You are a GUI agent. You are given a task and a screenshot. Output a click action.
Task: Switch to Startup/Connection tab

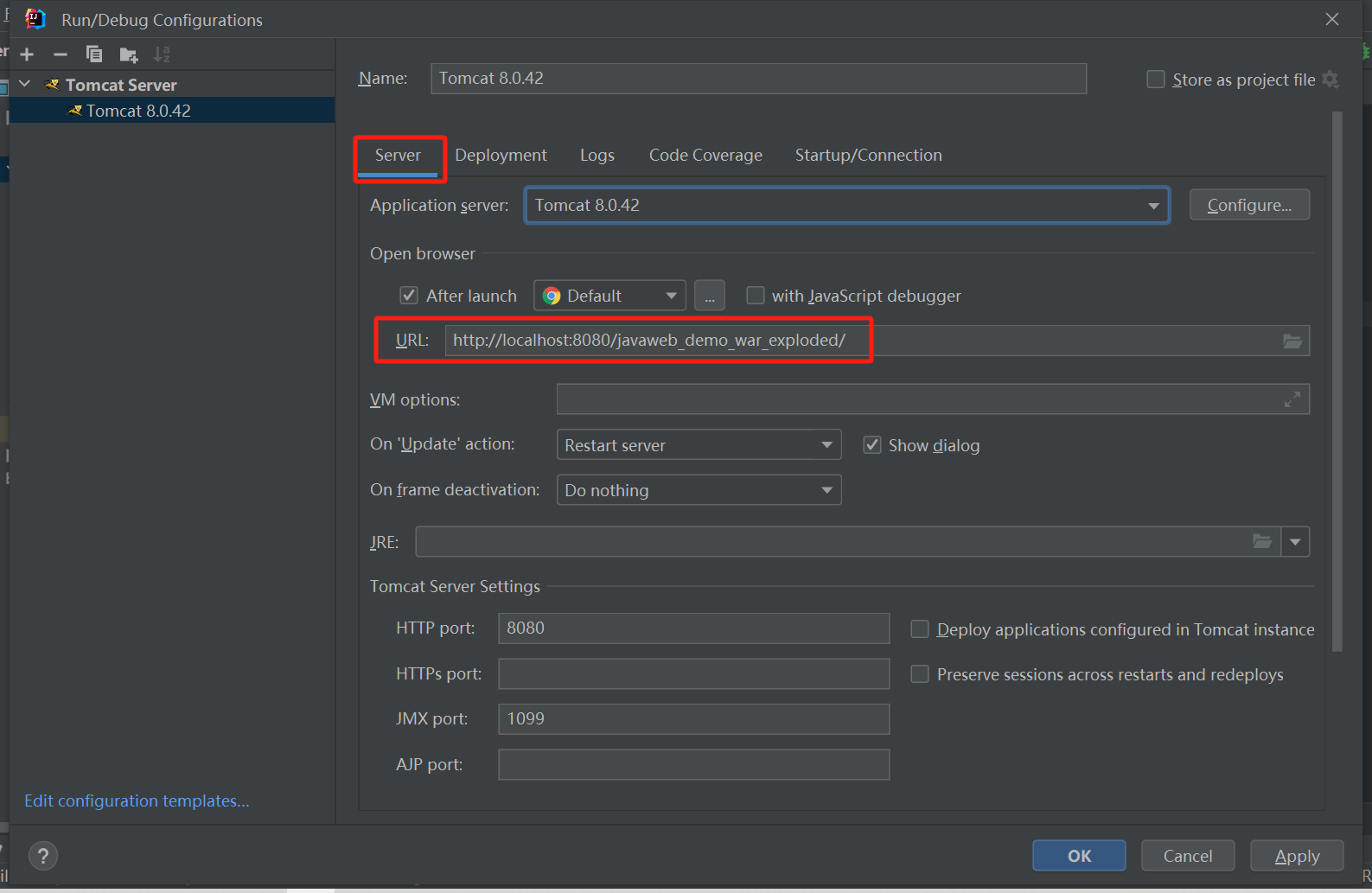pyautogui.click(x=869, y=156)
